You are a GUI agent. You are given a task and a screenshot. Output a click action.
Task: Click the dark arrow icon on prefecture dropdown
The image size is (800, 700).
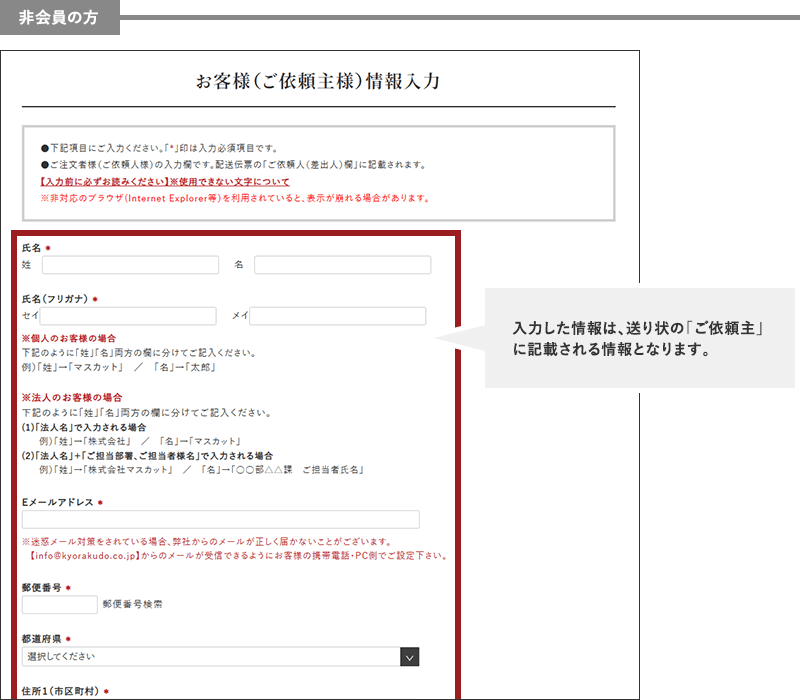[x=409, y=656]
